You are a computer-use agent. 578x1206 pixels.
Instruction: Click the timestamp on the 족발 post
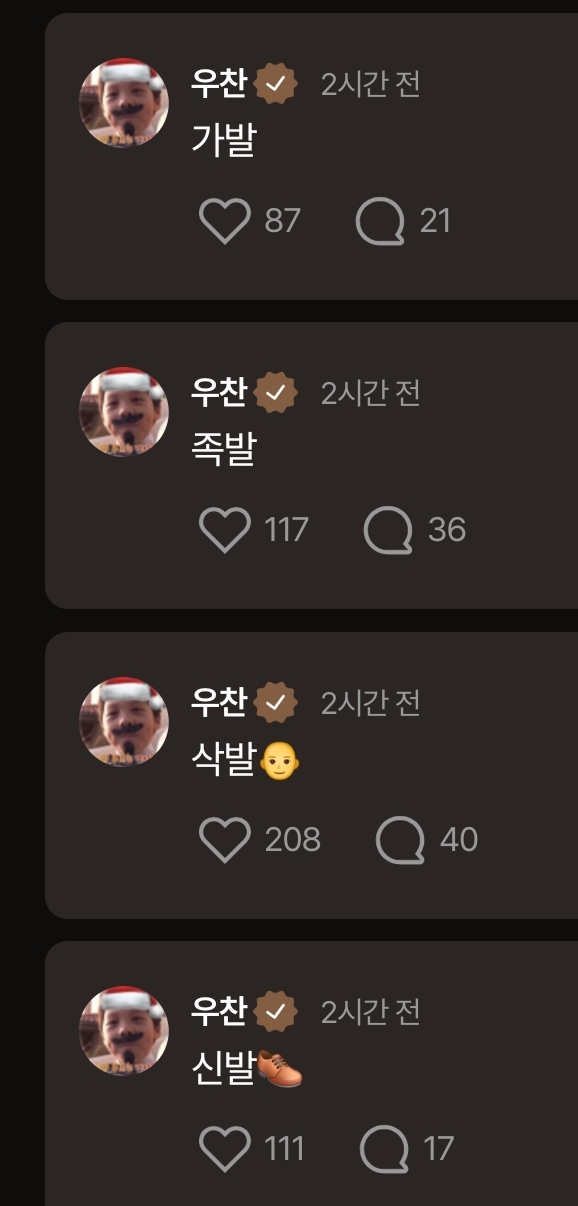pos(370,393)
